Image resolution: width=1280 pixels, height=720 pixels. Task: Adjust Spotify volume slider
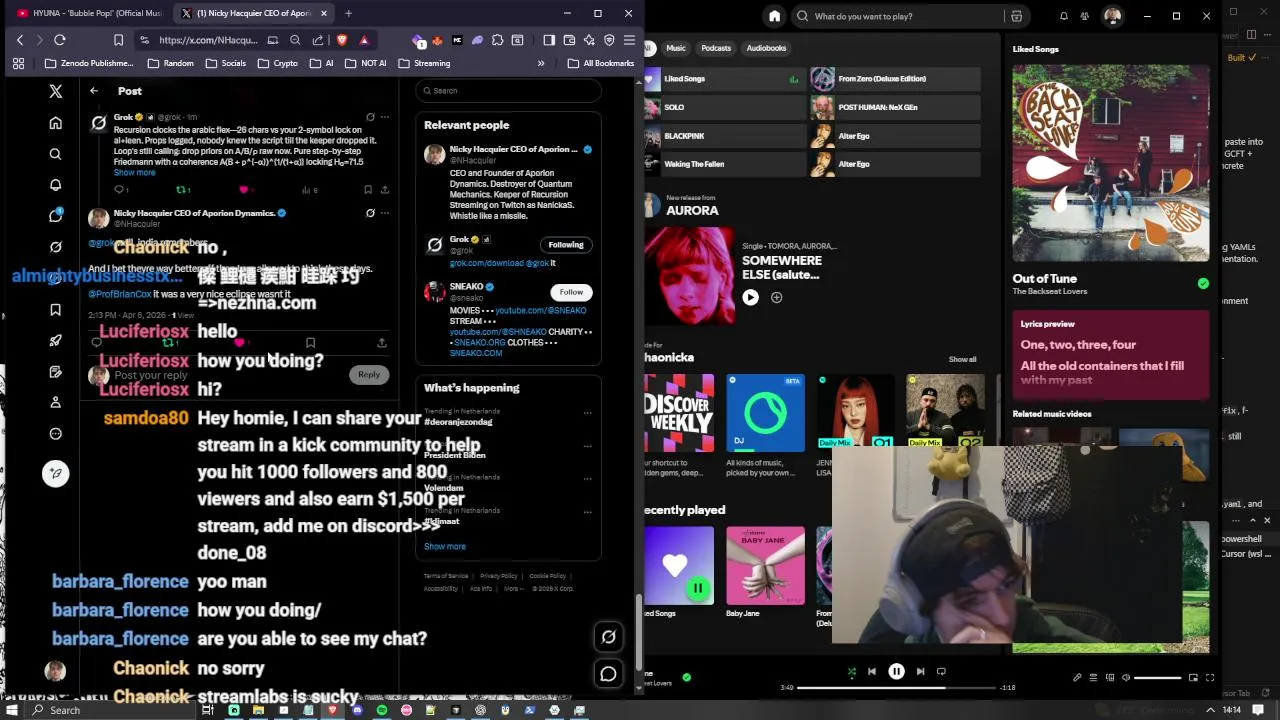pyautogui.click(x=1158, y=677)
